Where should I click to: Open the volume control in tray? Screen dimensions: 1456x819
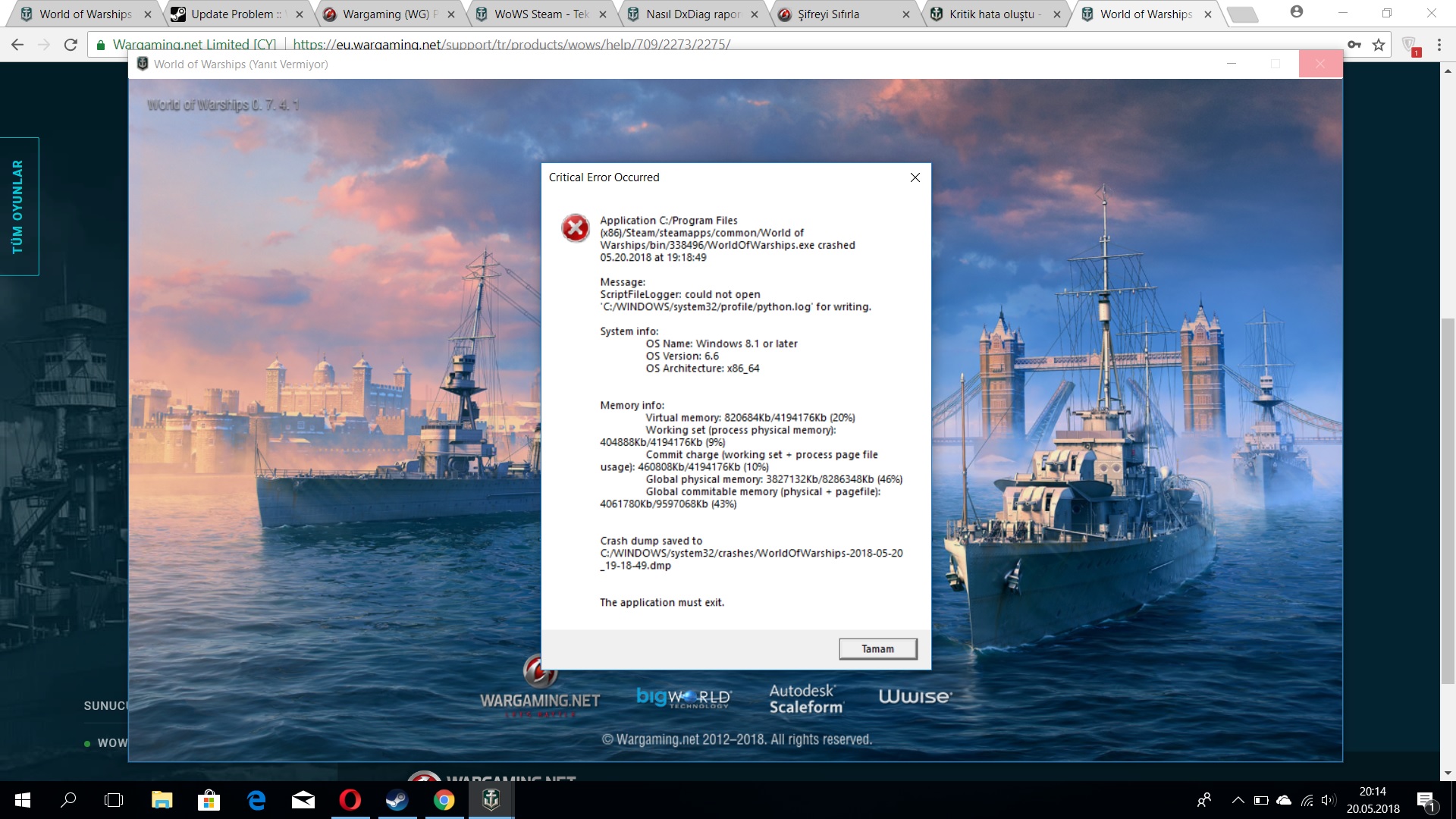1328,800
